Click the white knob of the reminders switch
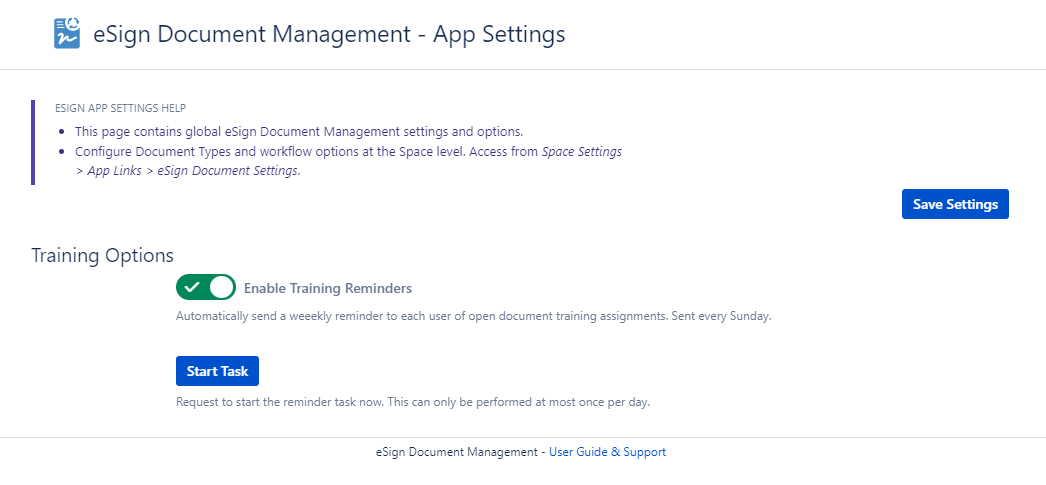The width and height of the screenshot is (1046, 485). coord(222,288)
